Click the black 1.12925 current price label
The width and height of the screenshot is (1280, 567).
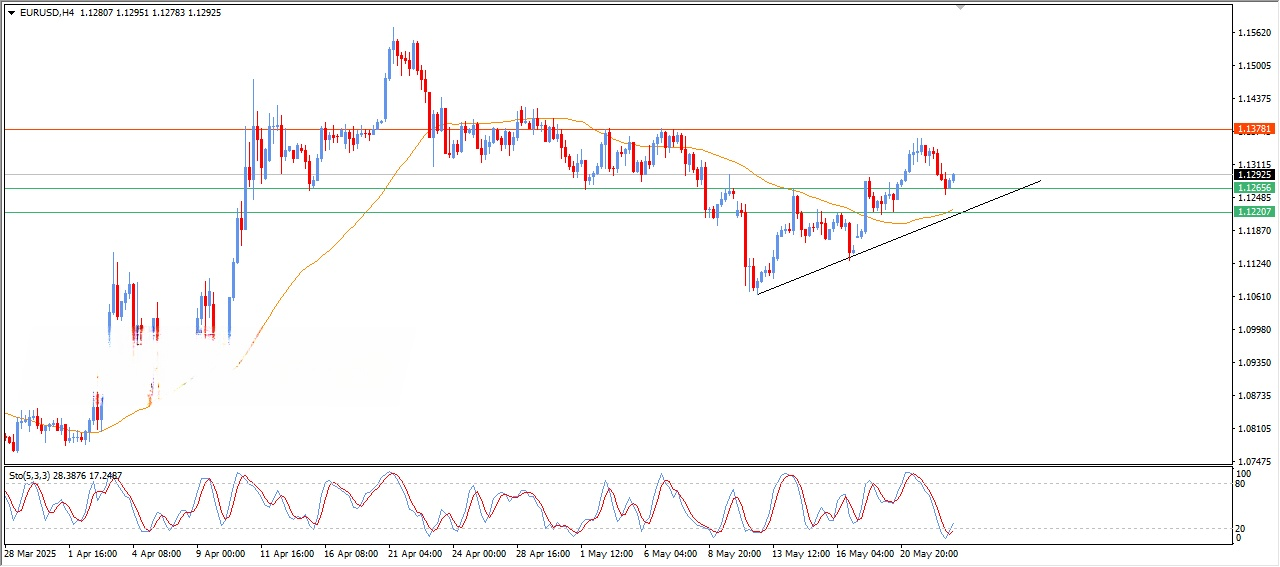(1254, 175)
